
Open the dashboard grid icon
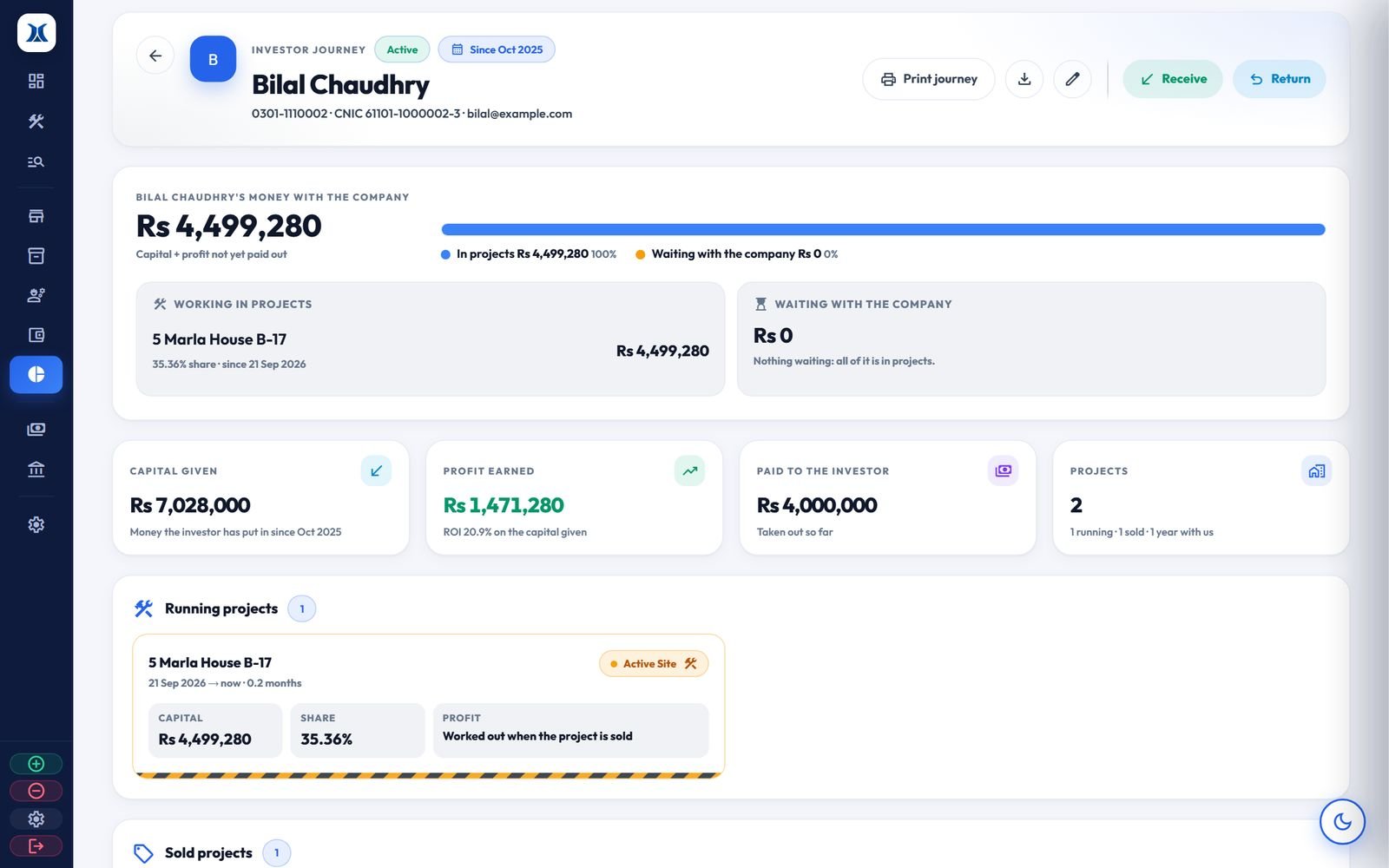click(x=36, y=81)
